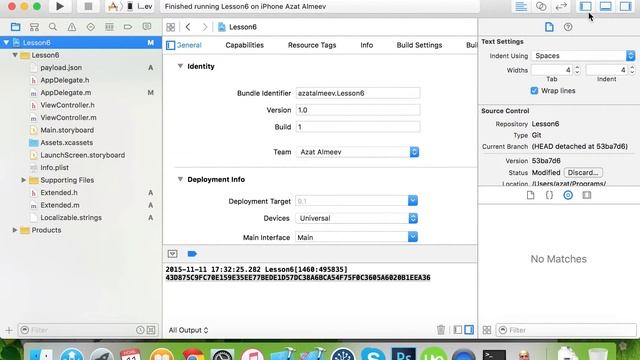Open the File Template library
This screenshot has height=360, width=640.
pos(530,195)
